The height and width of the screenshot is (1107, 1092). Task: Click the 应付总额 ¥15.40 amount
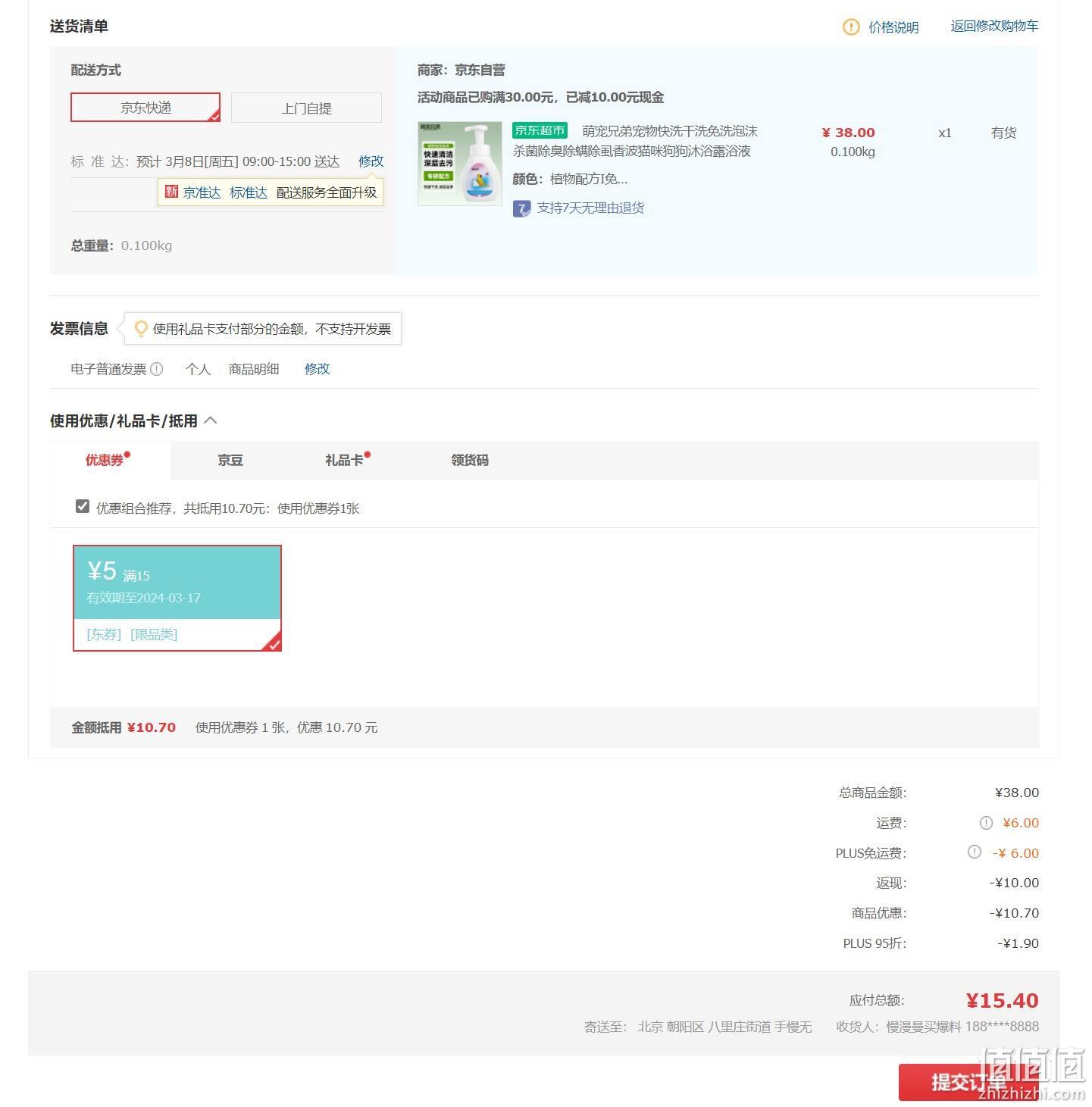click(1002, 1001)
